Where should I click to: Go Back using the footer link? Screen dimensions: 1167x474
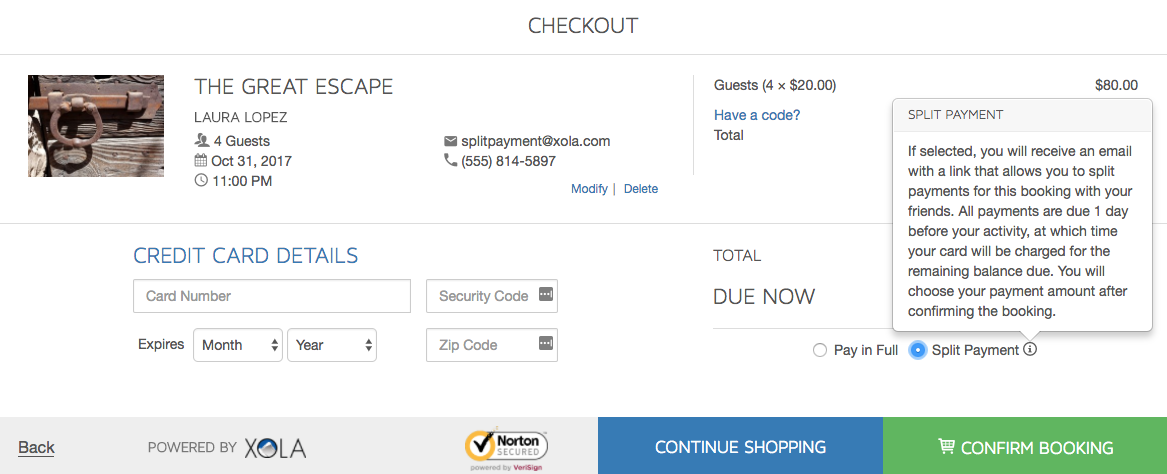(36, 447)
